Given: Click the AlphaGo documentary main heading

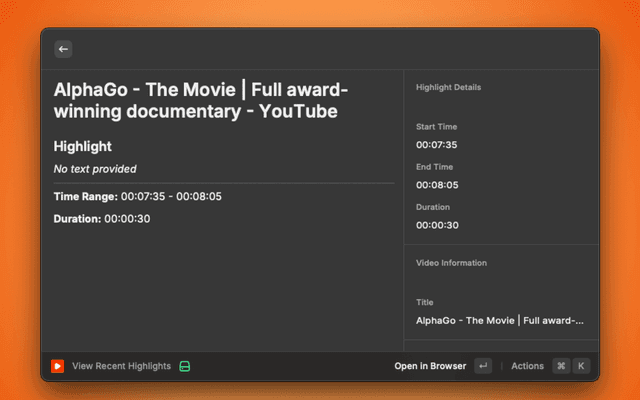Looking at the screenshot, I should 201,101.
